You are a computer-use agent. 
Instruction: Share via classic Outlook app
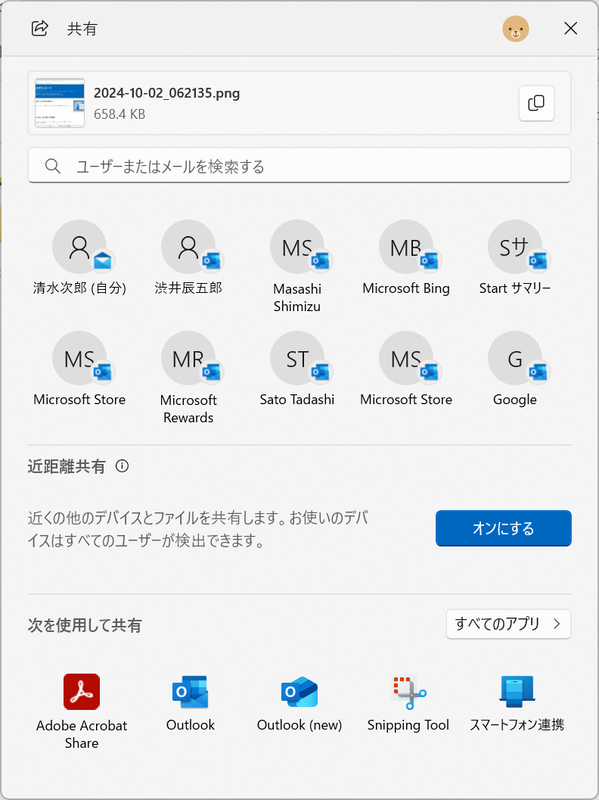tap(190, 703)
